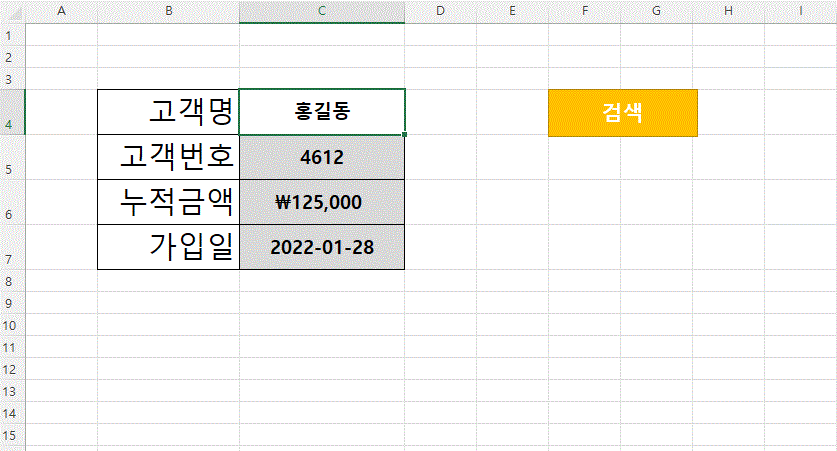Select row 10 header
The height and width of the screenshot is (451, 837).
pyautogui.click(x=12, y=325)
